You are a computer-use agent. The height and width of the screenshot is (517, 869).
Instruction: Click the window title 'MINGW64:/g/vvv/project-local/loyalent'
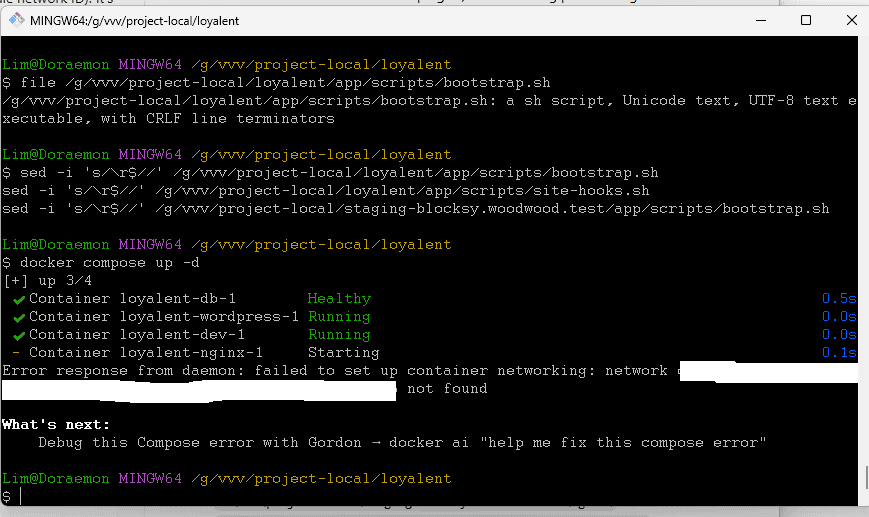click(135, 21)
